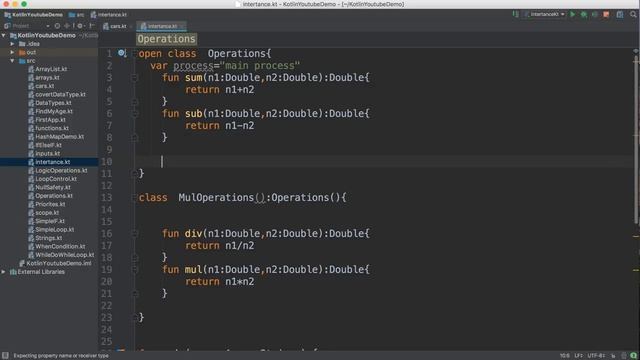Click scroll from source target icon
The image size is (640, 360).
[57, 26]
